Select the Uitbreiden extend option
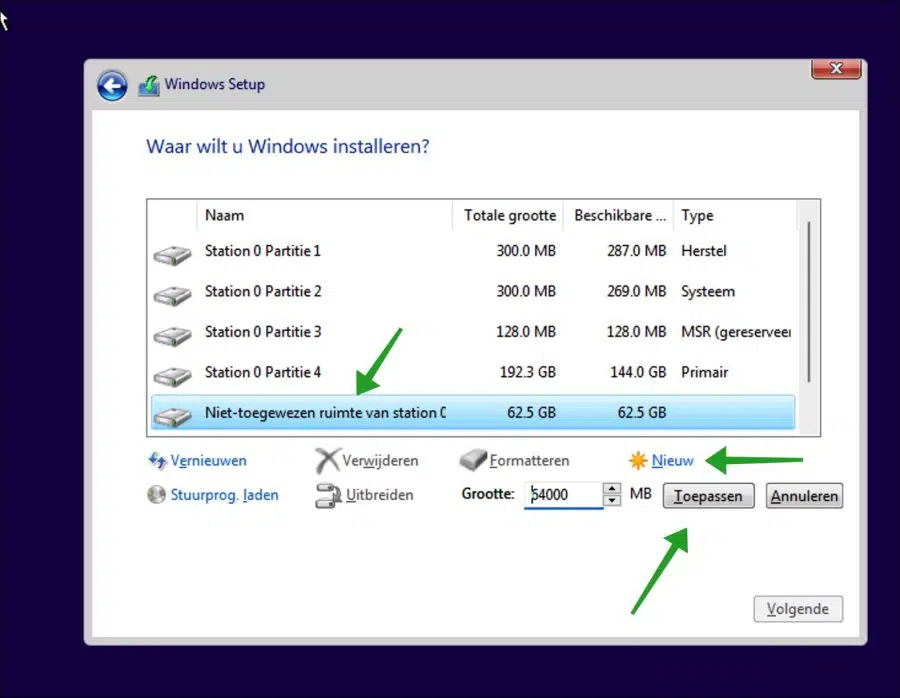The width and height of the screenshot is (900, 698). coord(379,495)
